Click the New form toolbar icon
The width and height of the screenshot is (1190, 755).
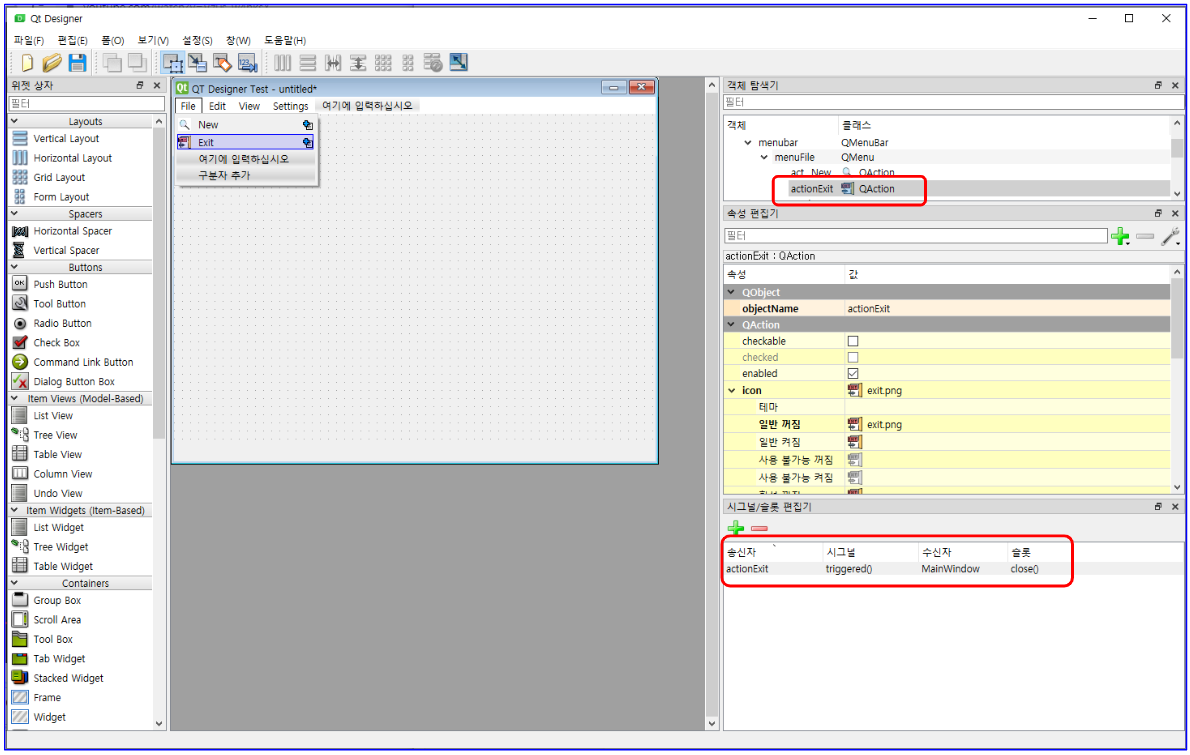(x=27, y=63)
